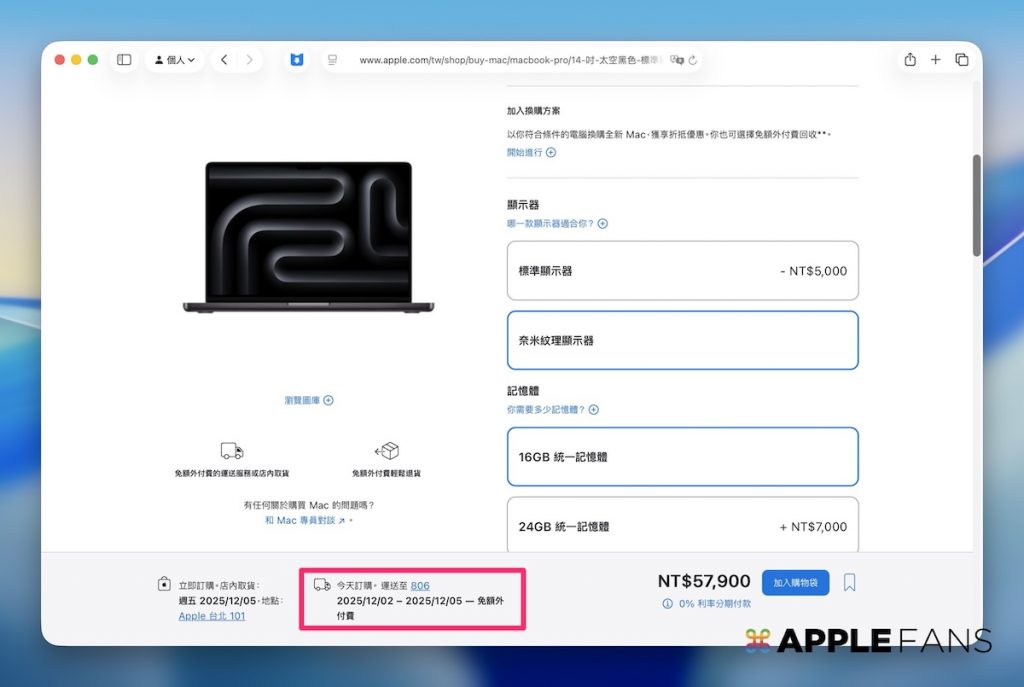Screen dimensions: 1024x687
Task: Select the 奈米紋理顯示器 display option
Action: (x=682, y=340)
